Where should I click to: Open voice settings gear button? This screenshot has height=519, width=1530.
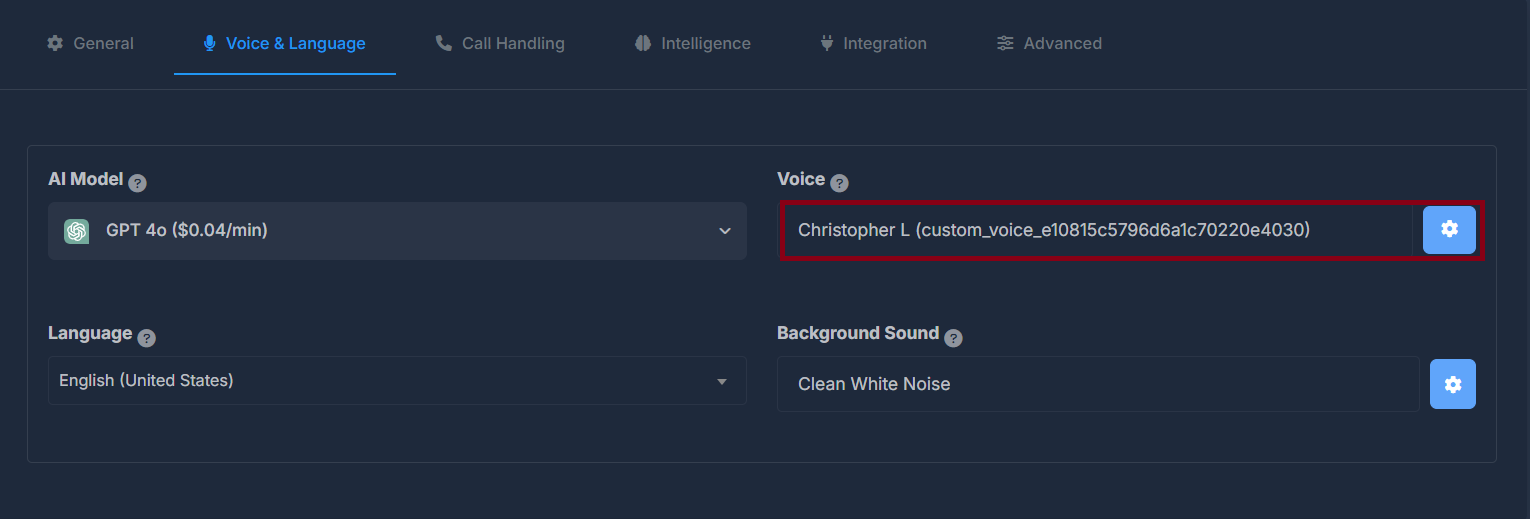[1449, 230]
